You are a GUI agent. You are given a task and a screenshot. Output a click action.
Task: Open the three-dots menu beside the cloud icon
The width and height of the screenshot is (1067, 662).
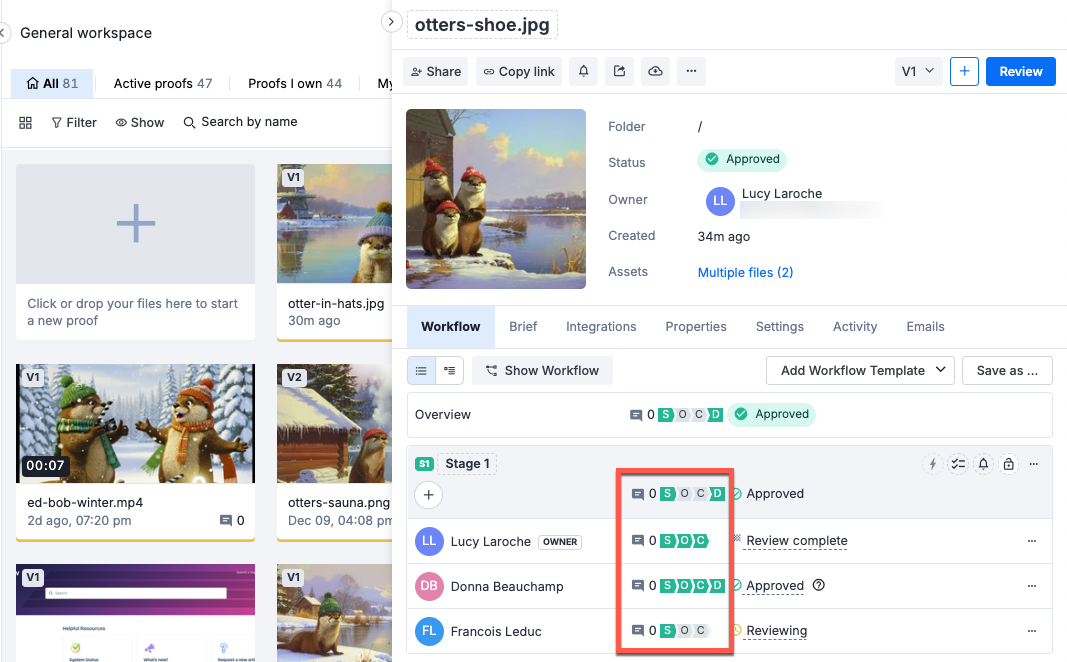(x=691, y=71)
